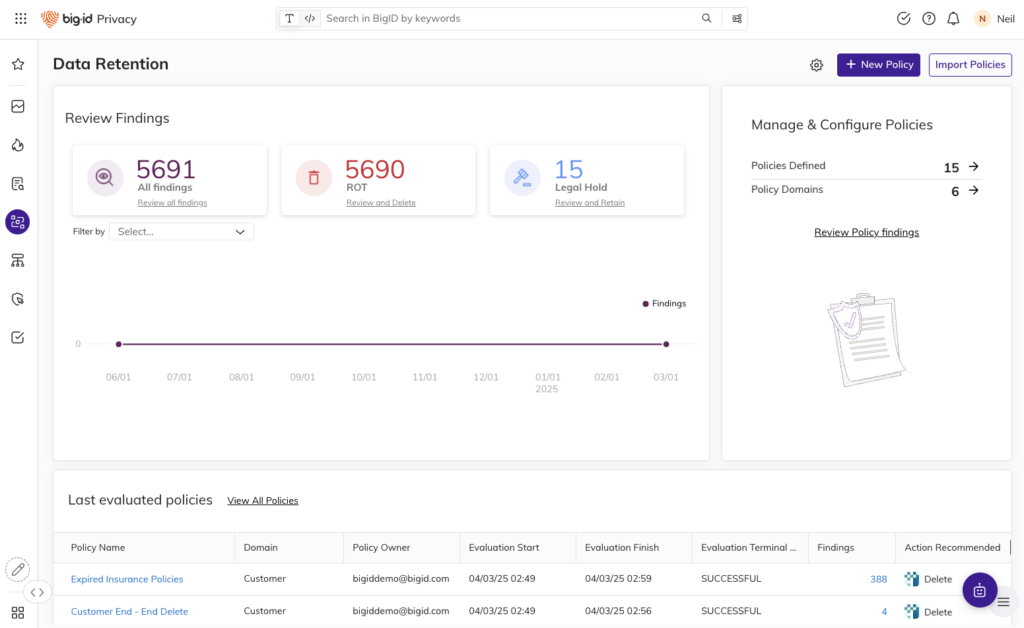The width and height of the screenshot is (1024, 628).
Task: Click the notifications bell icon
Action: pos(953,18)
